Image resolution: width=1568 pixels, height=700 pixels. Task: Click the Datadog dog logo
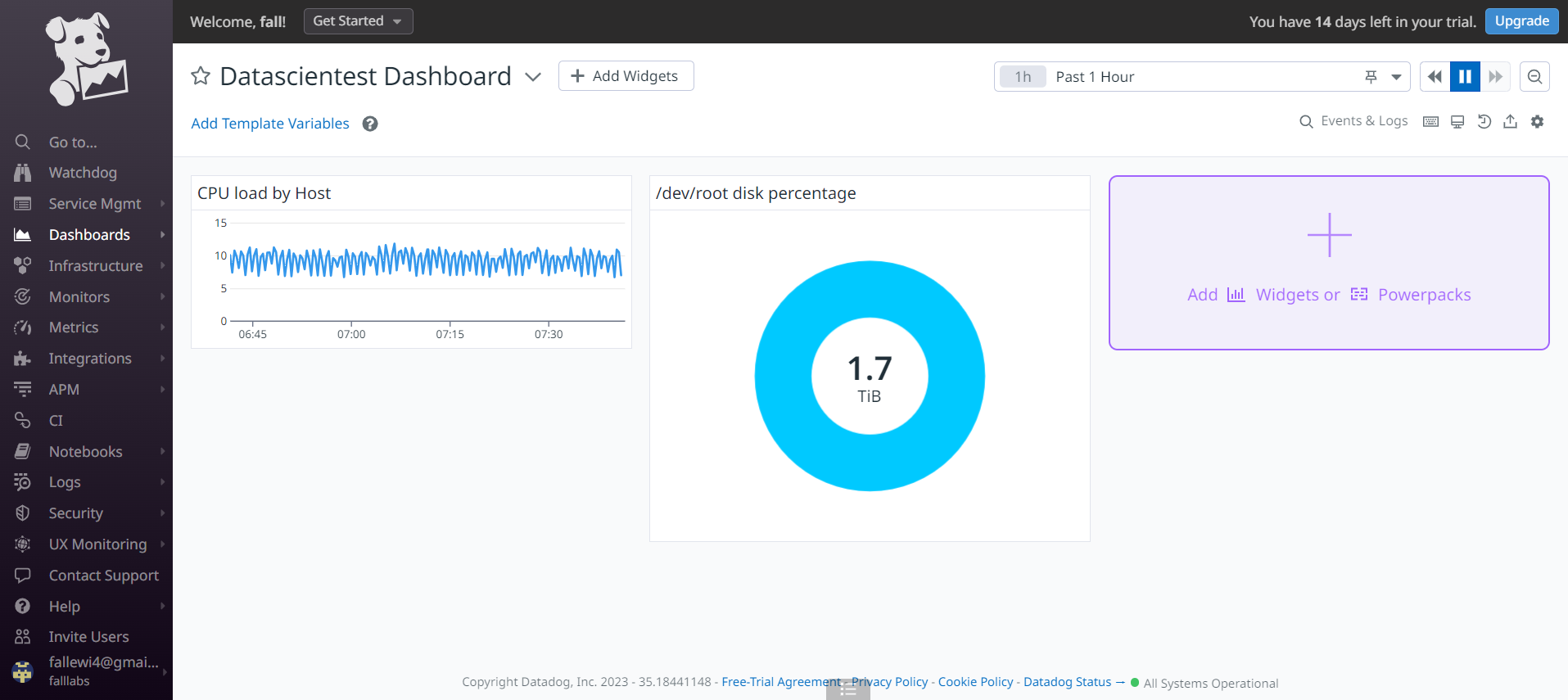pyautogui.click(x=87, y=60)
